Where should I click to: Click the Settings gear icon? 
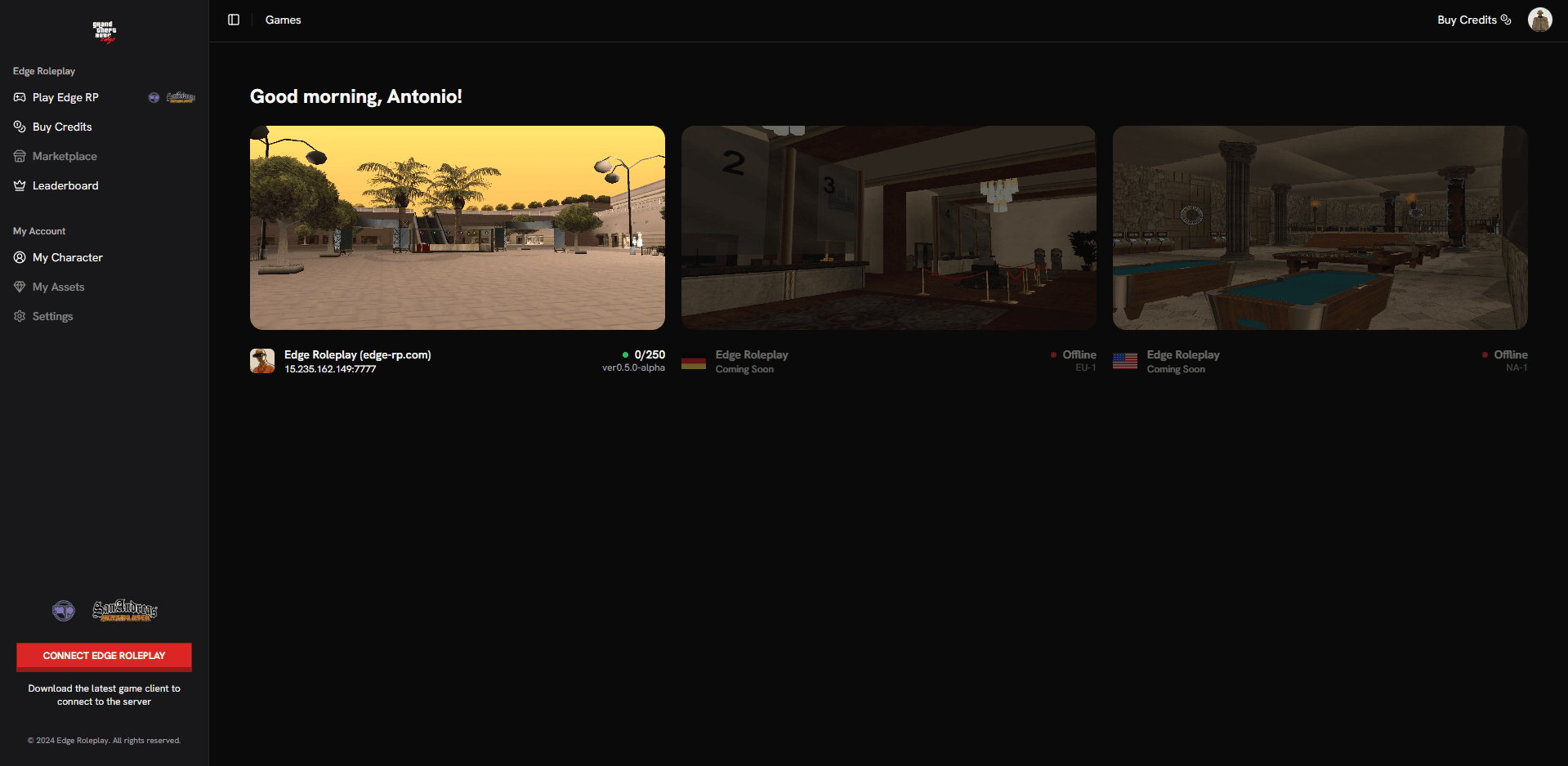(x=20, y=316)
